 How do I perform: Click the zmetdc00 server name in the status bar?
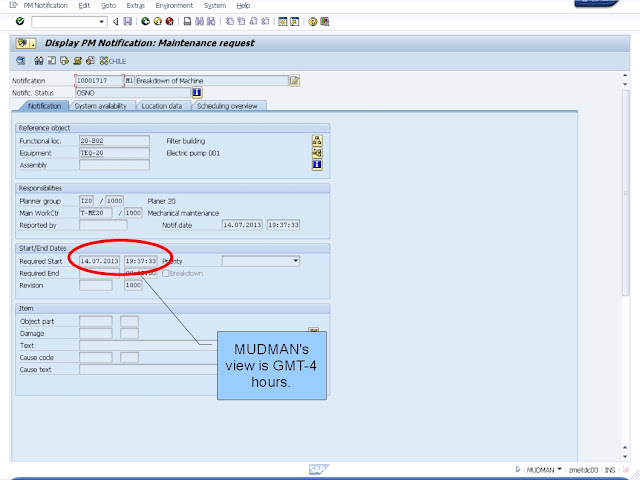583,470
